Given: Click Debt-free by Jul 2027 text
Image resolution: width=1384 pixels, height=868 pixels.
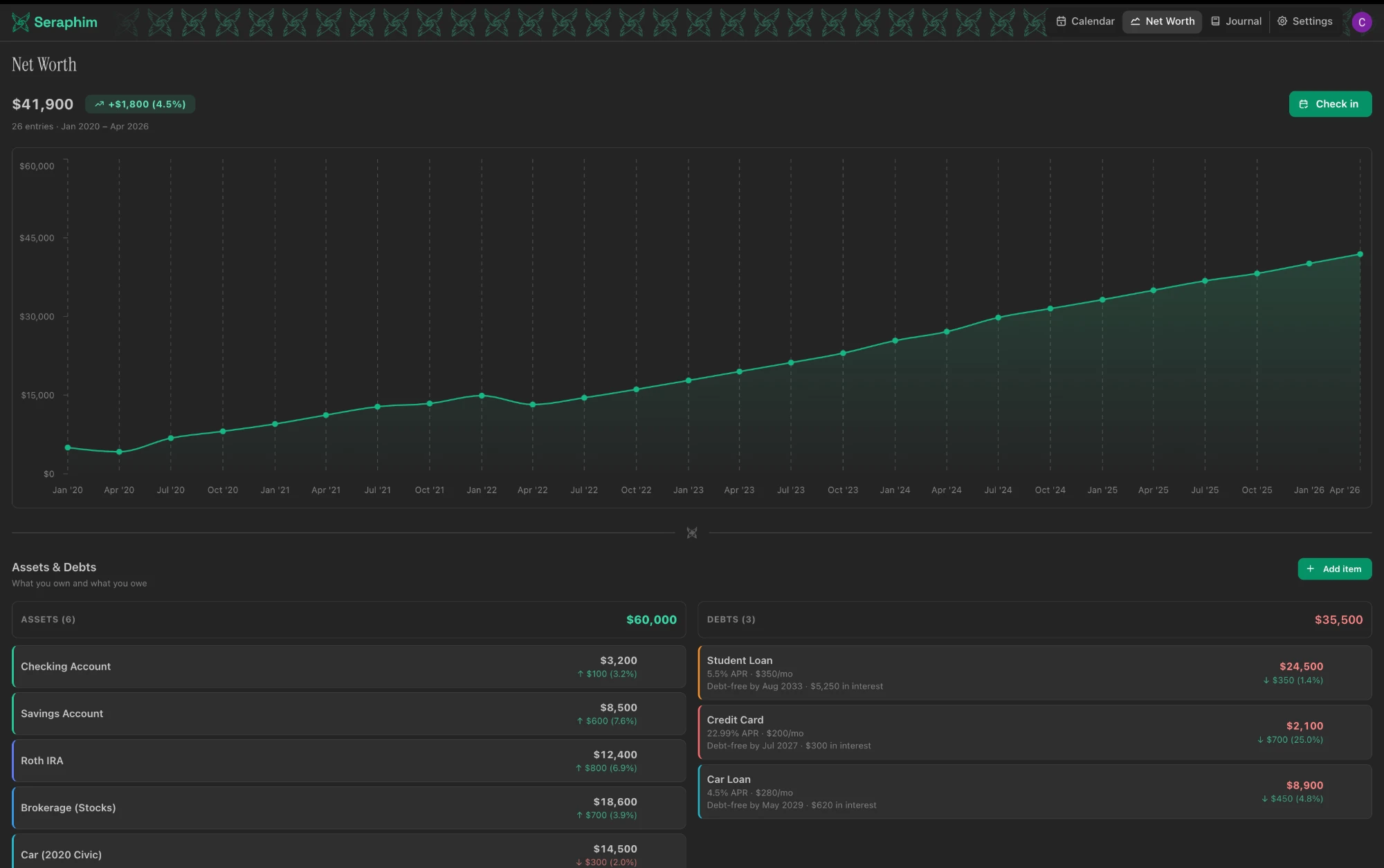Looking at the screenshot, I should (752, 746).
